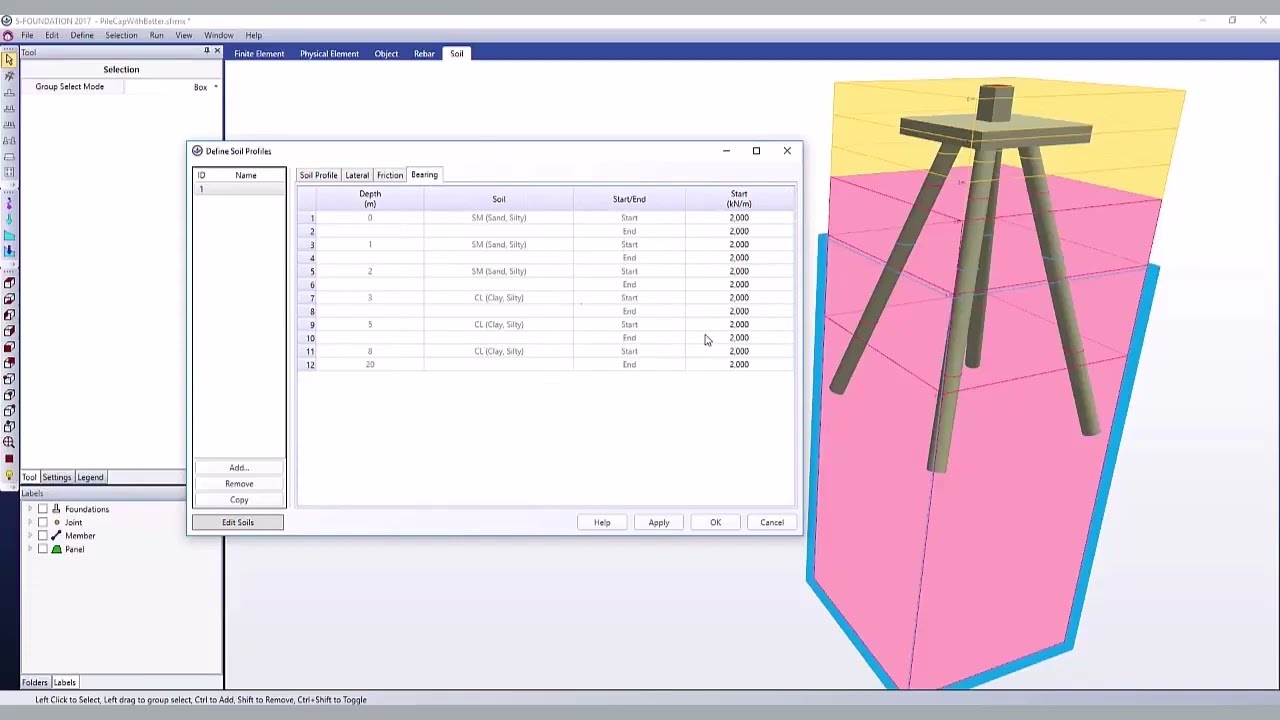Switch to the Physical Element tab
The height and width of the screenshot is (720, 1280).
tap(329, 53)
